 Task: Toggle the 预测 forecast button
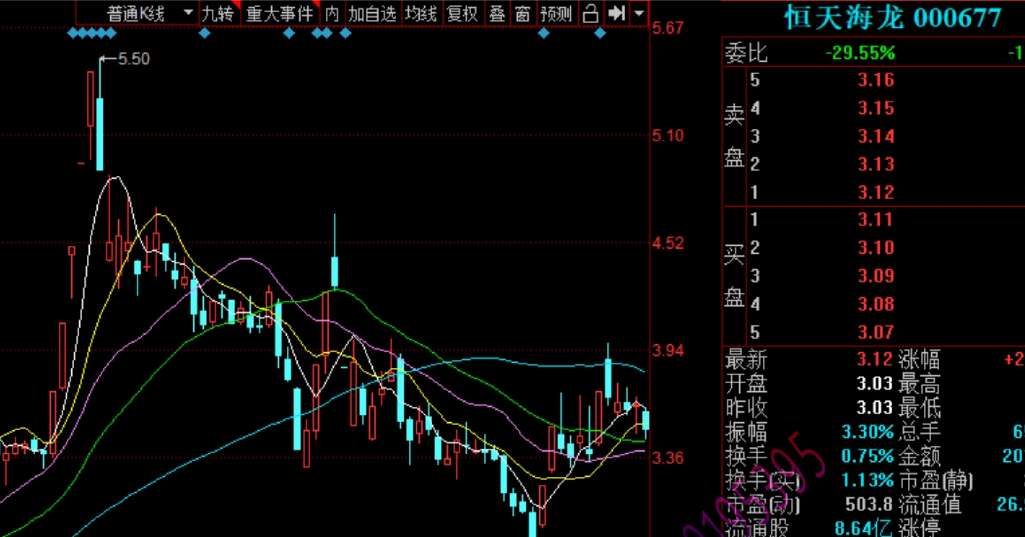coord(556,13)
